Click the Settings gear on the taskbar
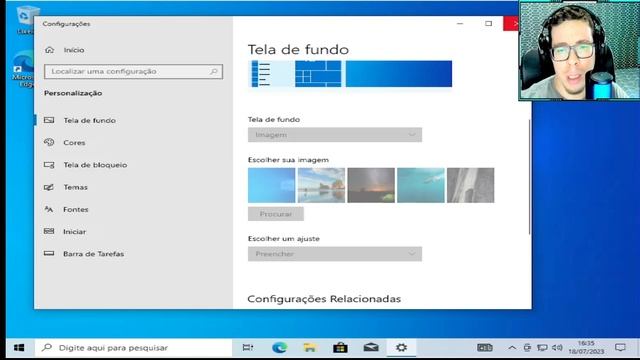Viewport: 640px width, 360px height. point(401,348)
